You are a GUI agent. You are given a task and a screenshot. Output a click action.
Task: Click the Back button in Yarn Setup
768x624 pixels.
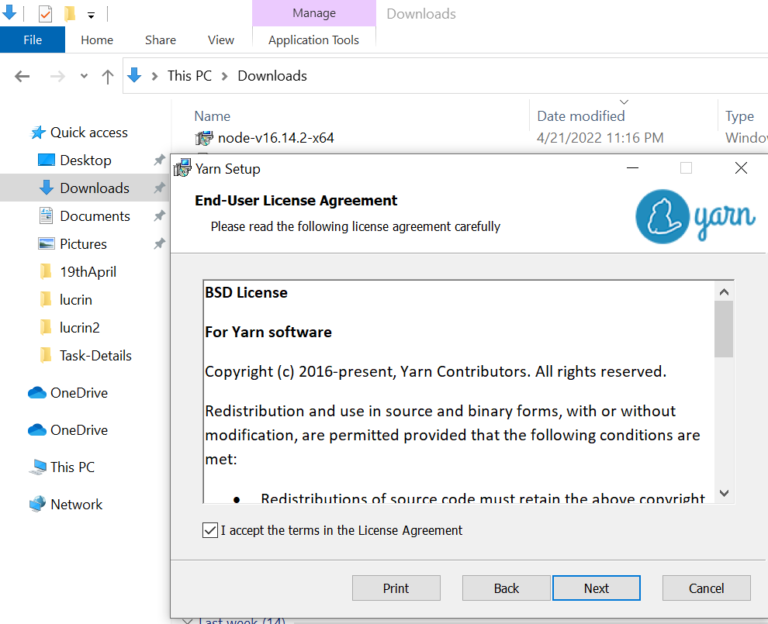[x=506, y=588]
